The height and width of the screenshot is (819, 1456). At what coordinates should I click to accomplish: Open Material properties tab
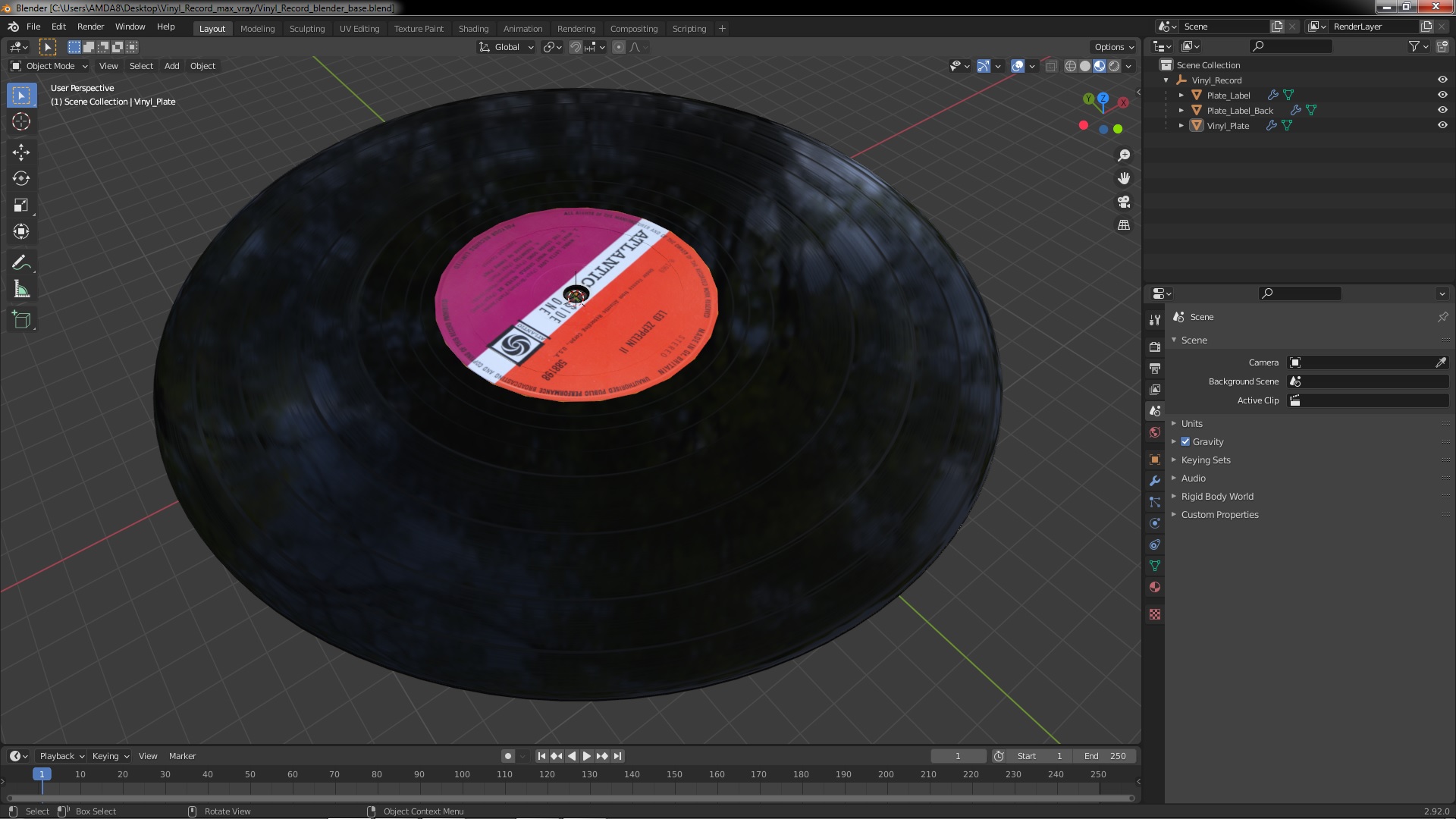tap(1155, 587)
